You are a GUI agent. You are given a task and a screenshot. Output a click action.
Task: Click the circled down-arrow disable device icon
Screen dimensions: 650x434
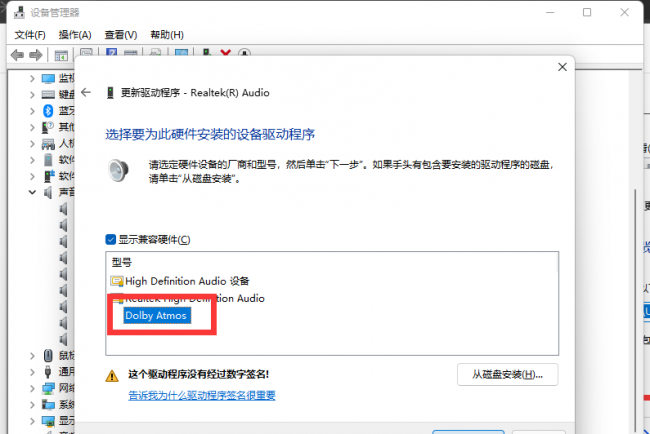coord(245,53)
